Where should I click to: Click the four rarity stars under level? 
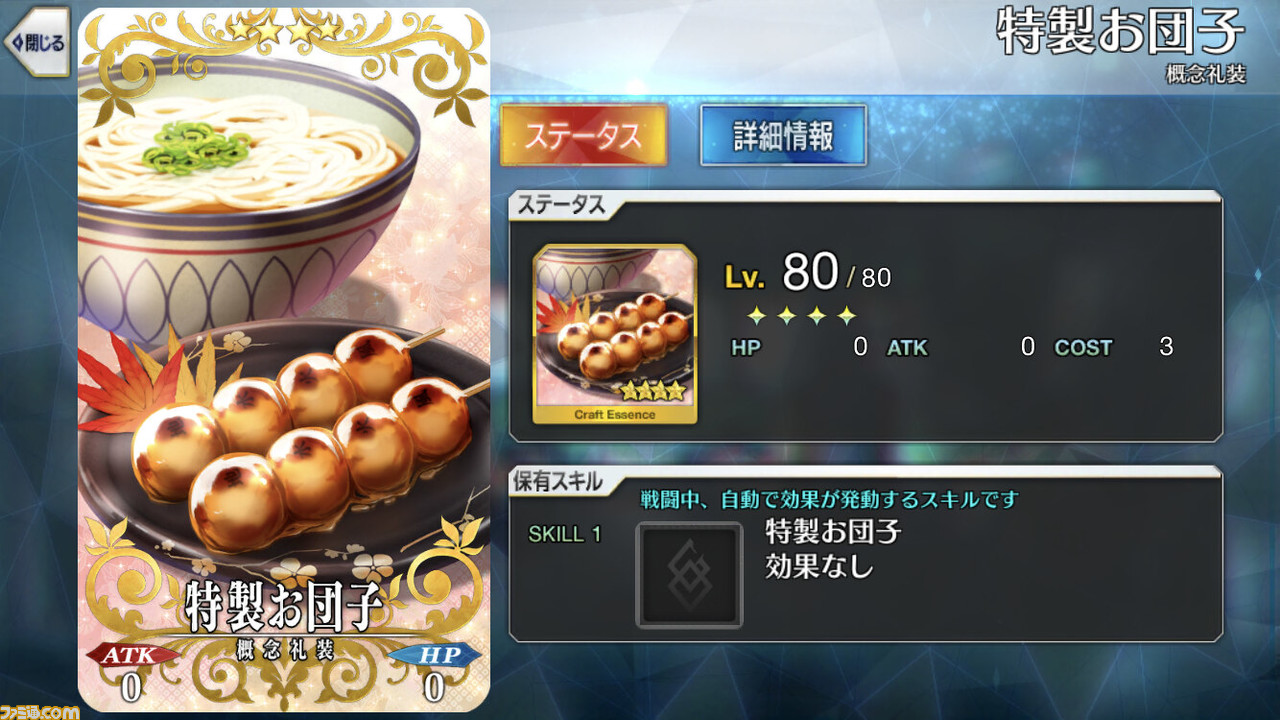click(x=802, y=316)
